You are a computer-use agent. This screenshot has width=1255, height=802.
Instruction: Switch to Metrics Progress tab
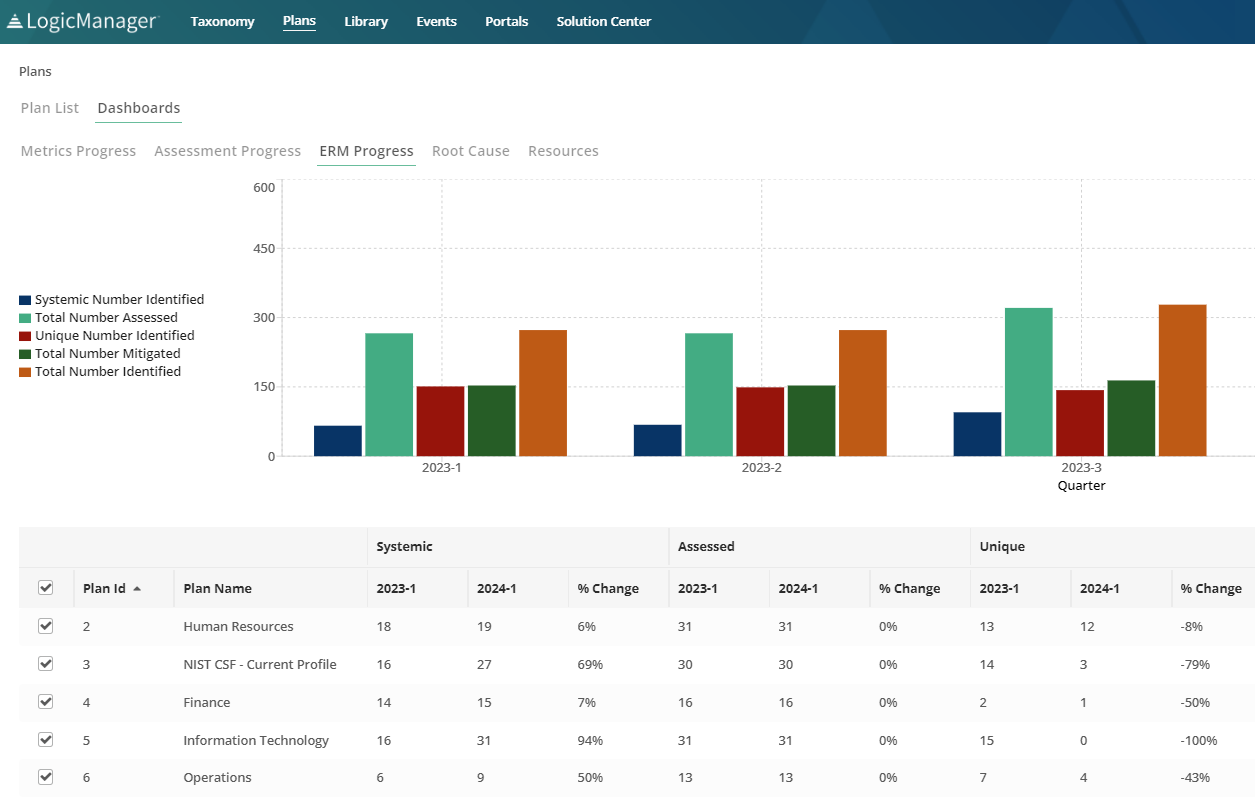coord(78,151)
